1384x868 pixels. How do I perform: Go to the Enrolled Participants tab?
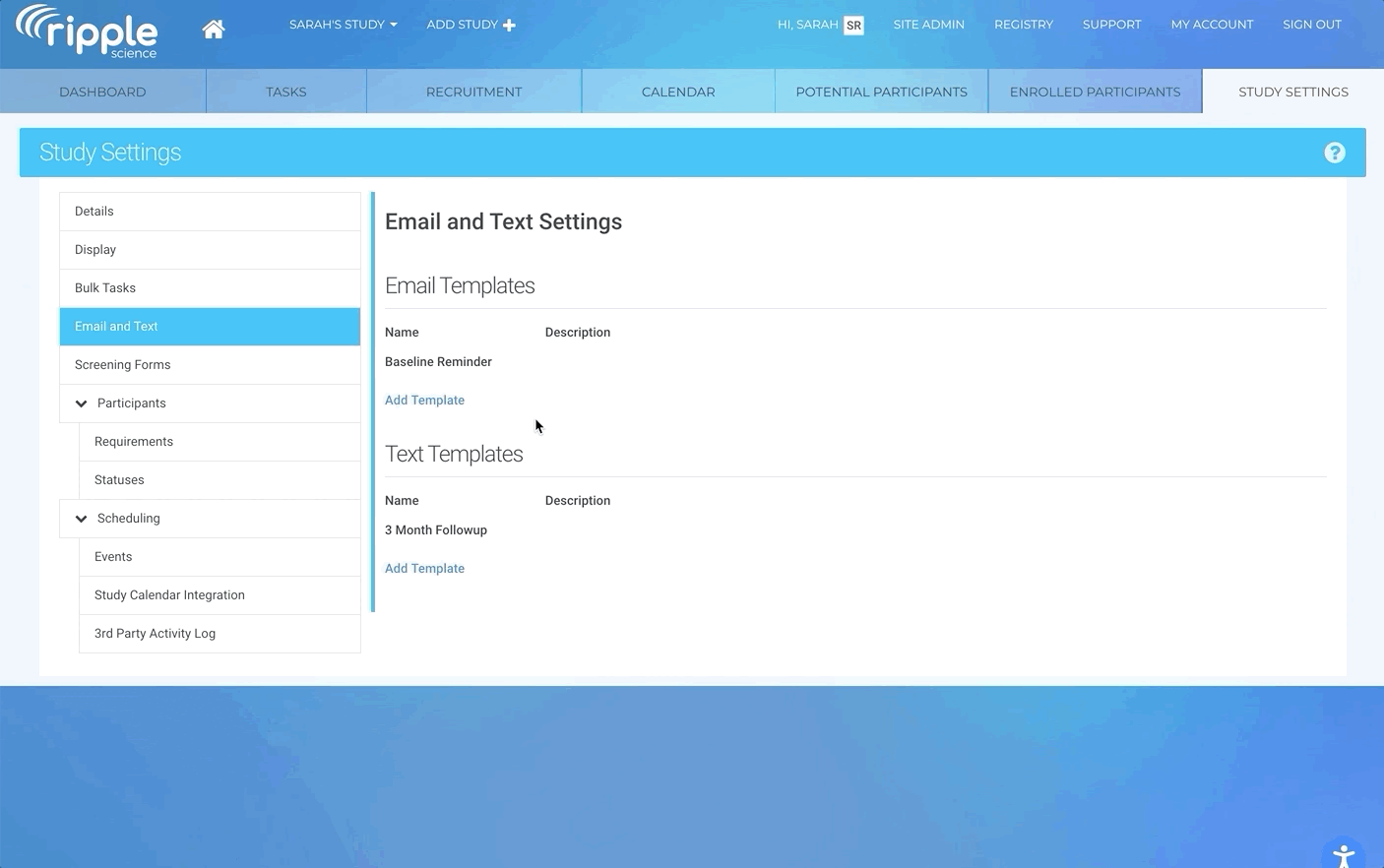click(1095, 92)
